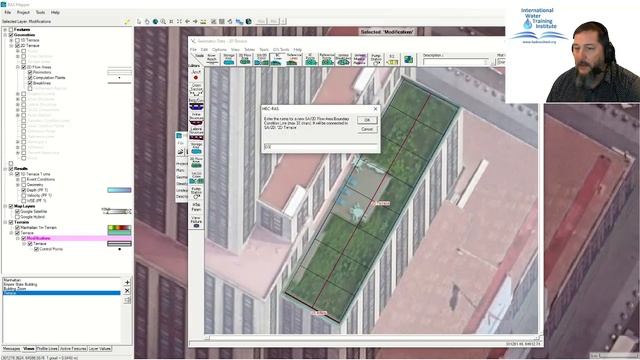Collapse the Results tree node
The height and width of the screenshot is (360, 640).
[5, 169]
